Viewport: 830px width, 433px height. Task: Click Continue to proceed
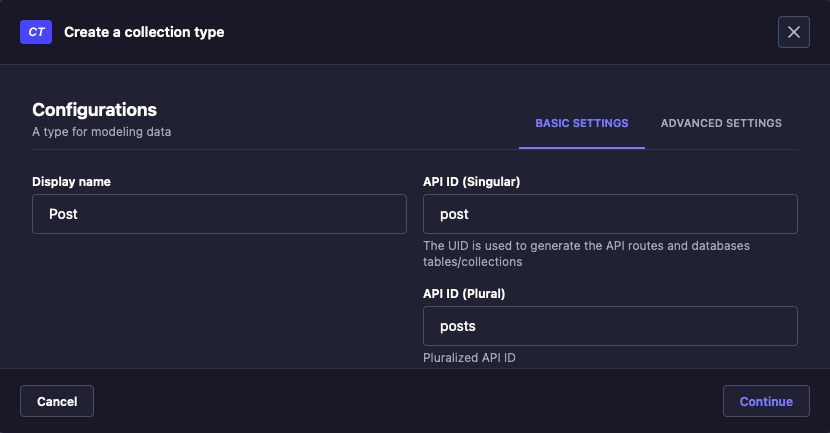point(765,401)
